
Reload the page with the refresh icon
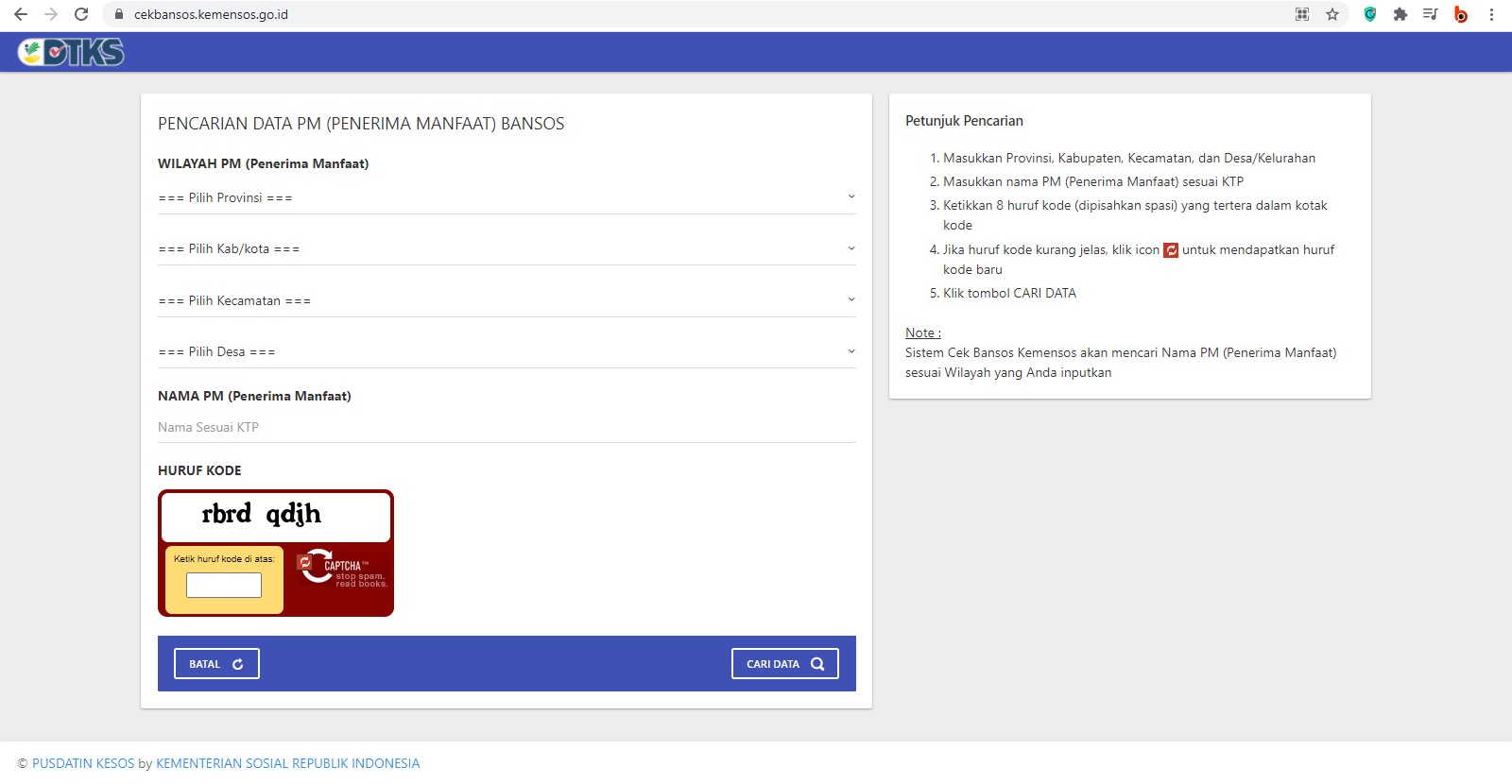(x=81, y=14)
